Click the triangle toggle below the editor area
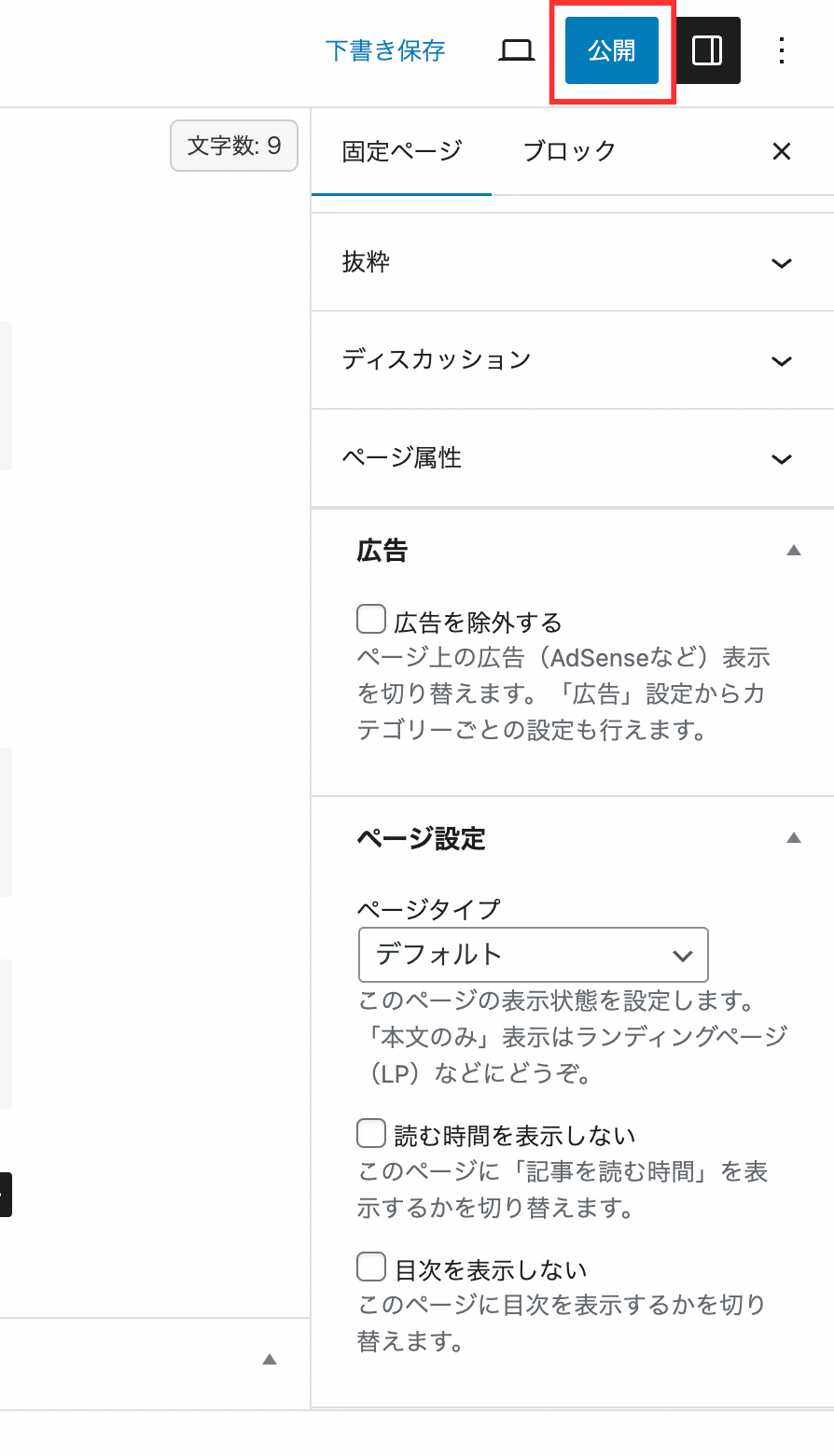The height and width of the screenshot is (1456, 834). [x=270, y=1360]
